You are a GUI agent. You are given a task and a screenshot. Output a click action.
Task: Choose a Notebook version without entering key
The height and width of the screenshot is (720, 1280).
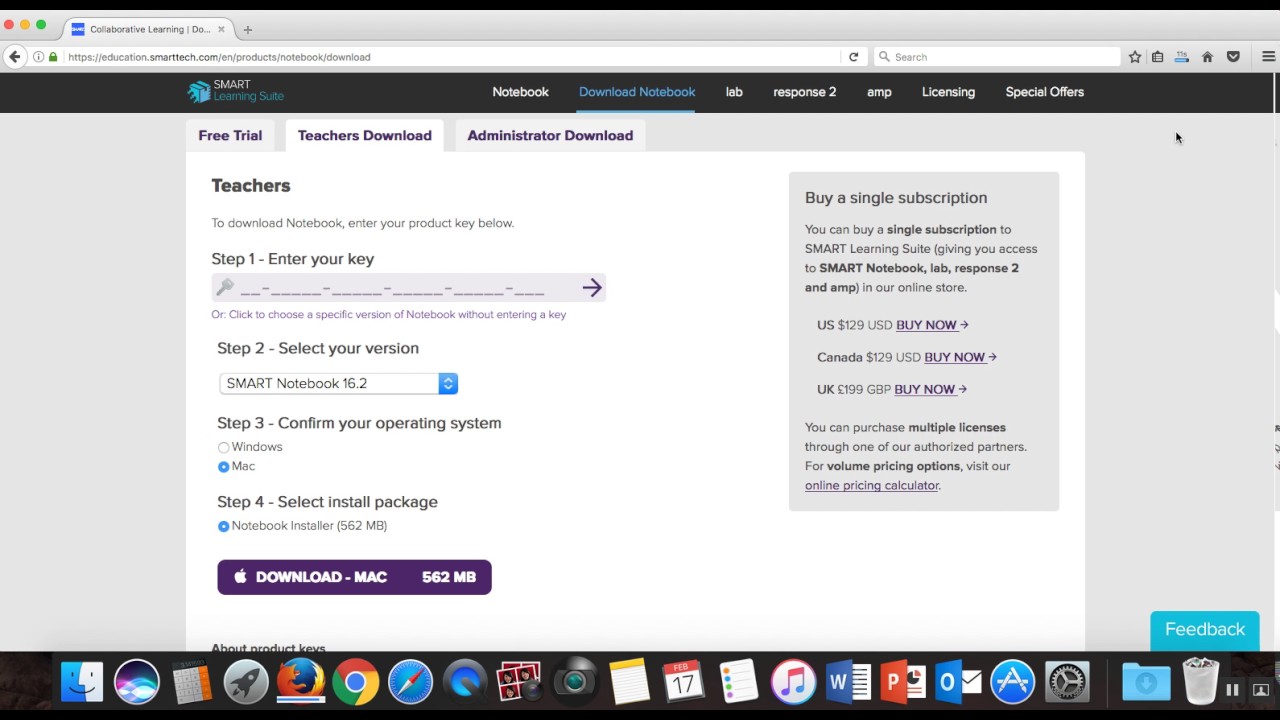coord(389,314)
